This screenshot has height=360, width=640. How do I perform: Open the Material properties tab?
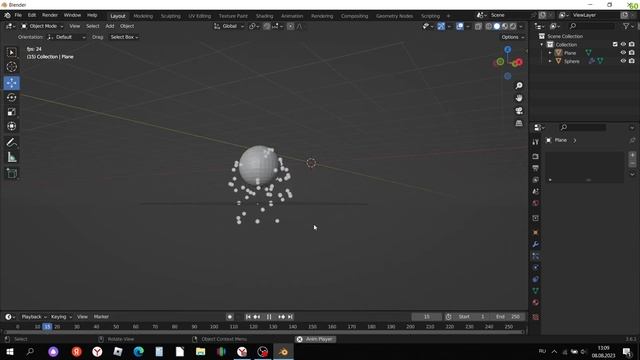coord(536,302)
